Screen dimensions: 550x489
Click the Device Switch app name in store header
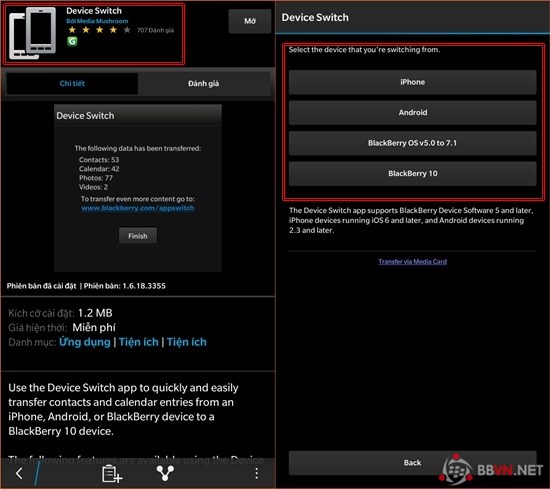[x=94, y=11]
